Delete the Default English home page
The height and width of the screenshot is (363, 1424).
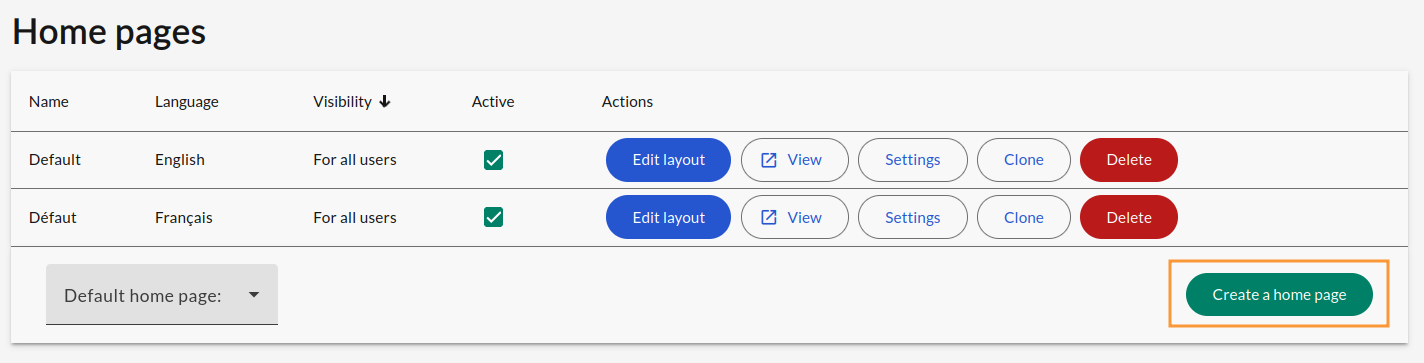pos(1129,160)
